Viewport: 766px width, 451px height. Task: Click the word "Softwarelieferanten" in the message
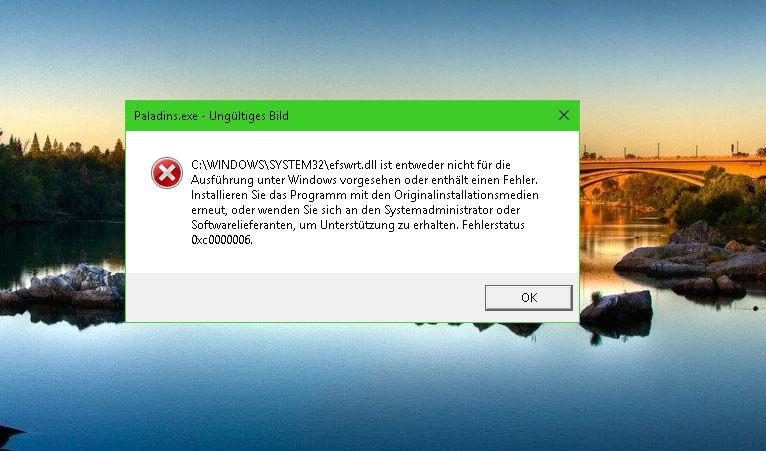click(242, 225)
